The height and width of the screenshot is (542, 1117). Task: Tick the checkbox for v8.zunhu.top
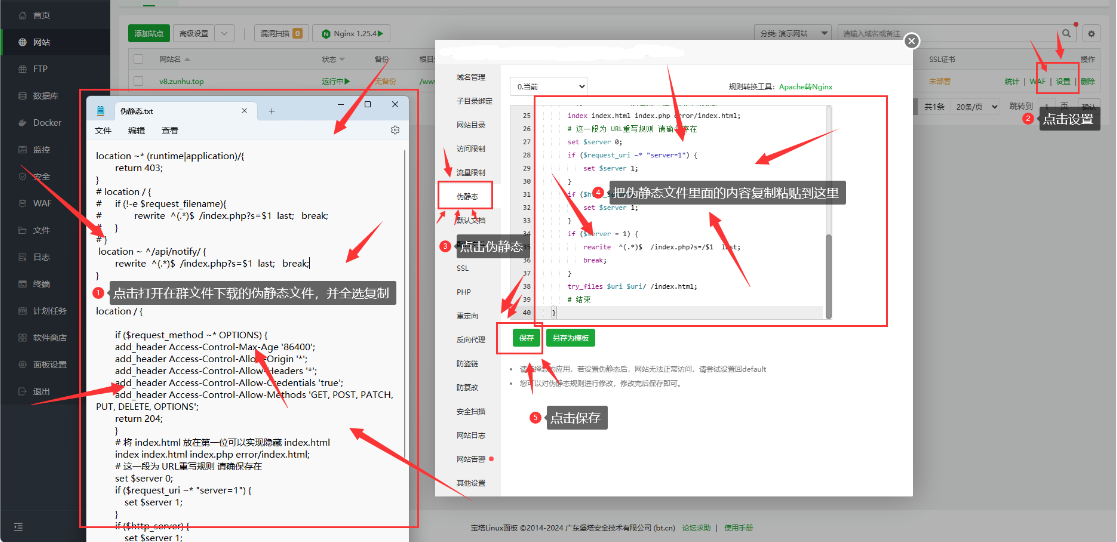[x=138, y=80]
